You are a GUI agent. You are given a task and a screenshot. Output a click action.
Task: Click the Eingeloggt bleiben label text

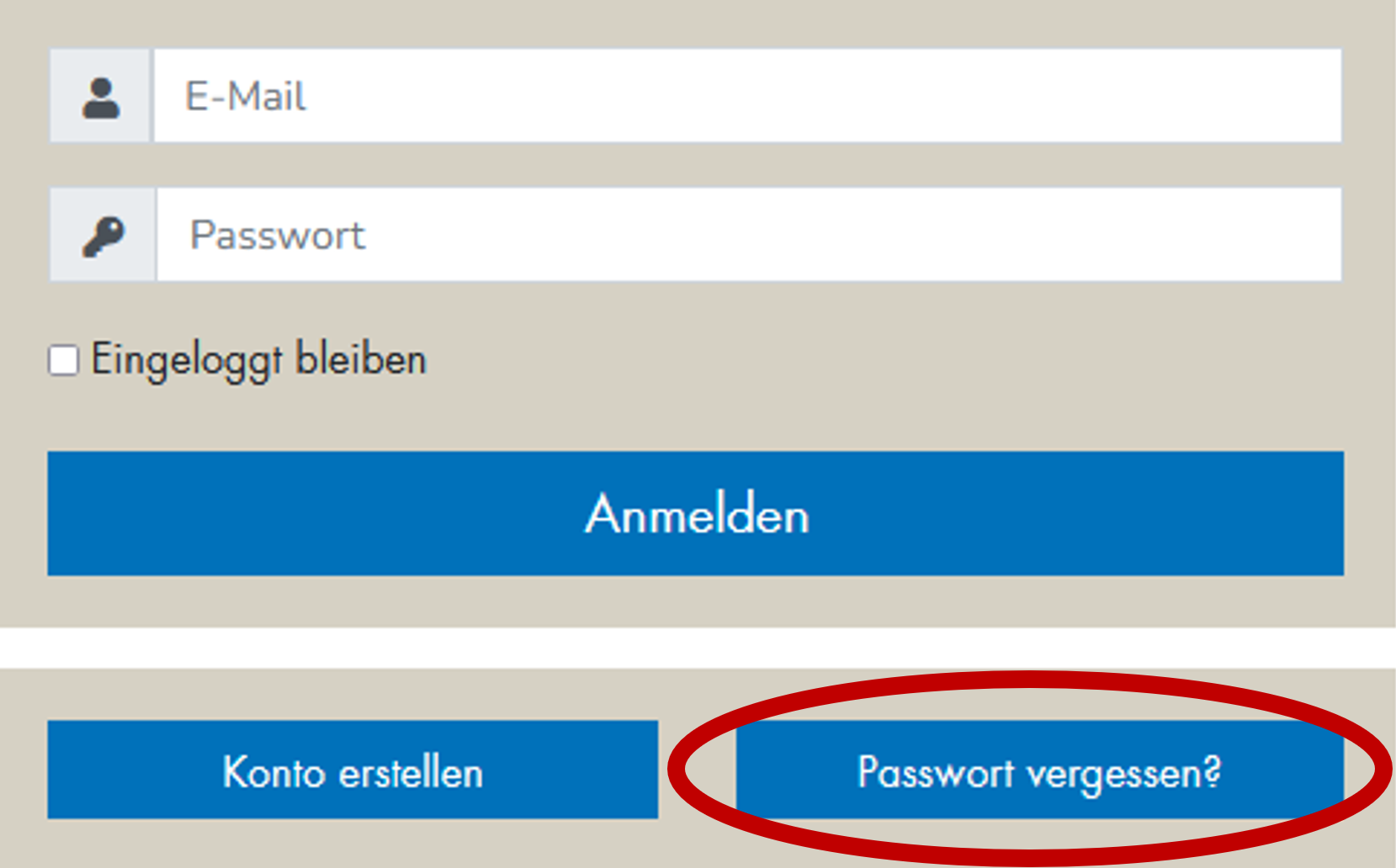(x=259, y=360)
